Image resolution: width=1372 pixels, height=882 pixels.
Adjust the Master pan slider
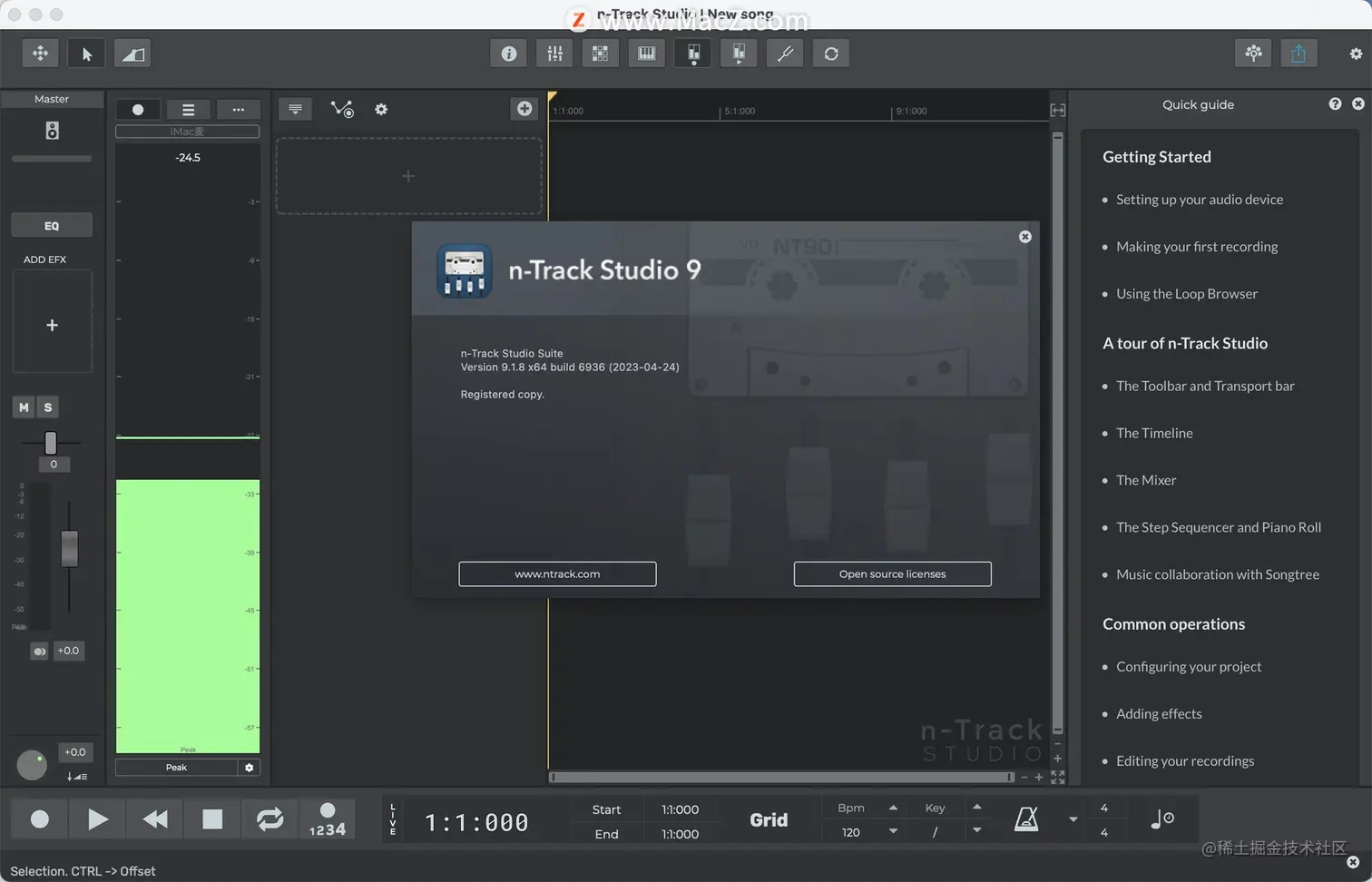point(51,443)
